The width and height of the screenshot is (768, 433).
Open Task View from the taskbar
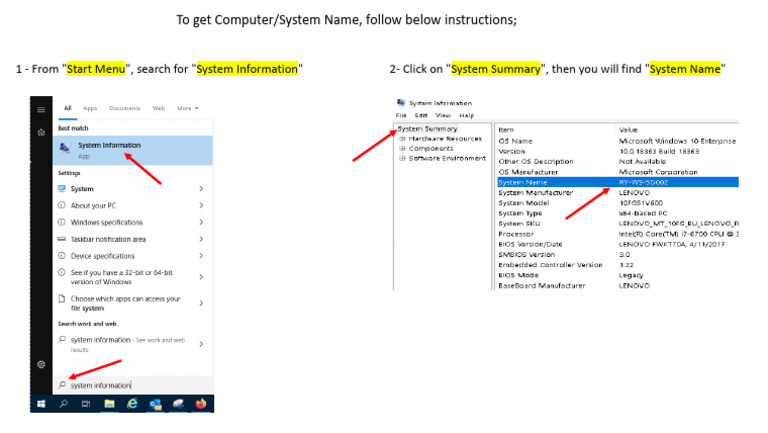86,404
